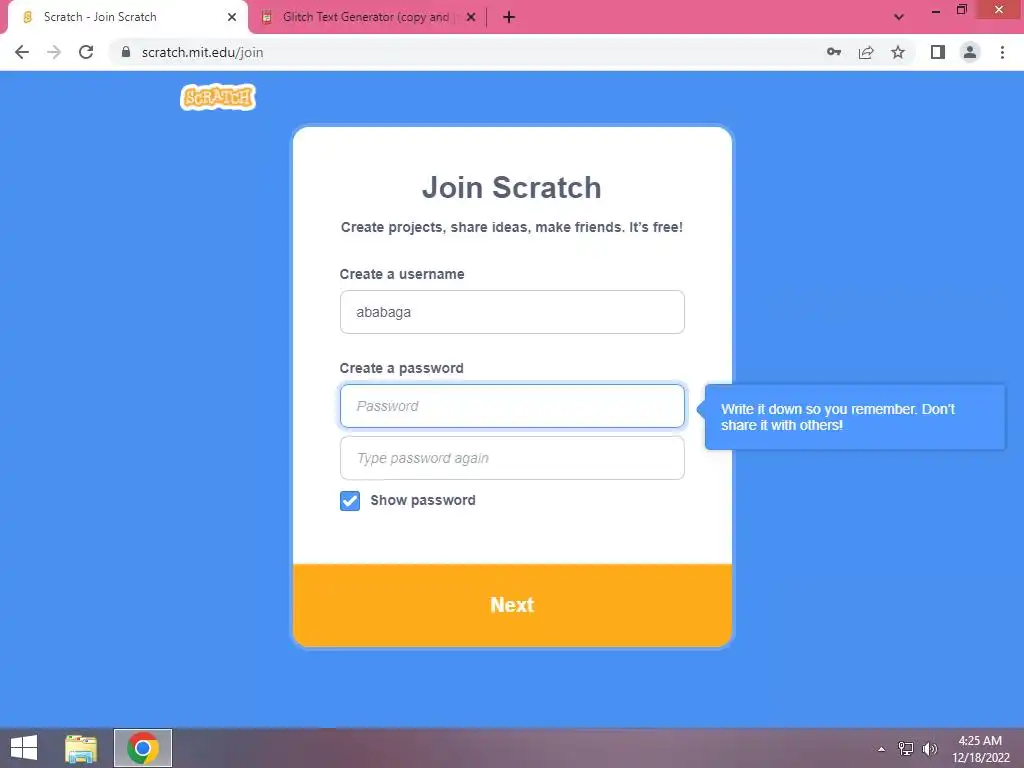Switch to Glitch Text Generator tab
Viewport: 1024px width, 768px height.
pyautogui.click(x=366, y=17)
